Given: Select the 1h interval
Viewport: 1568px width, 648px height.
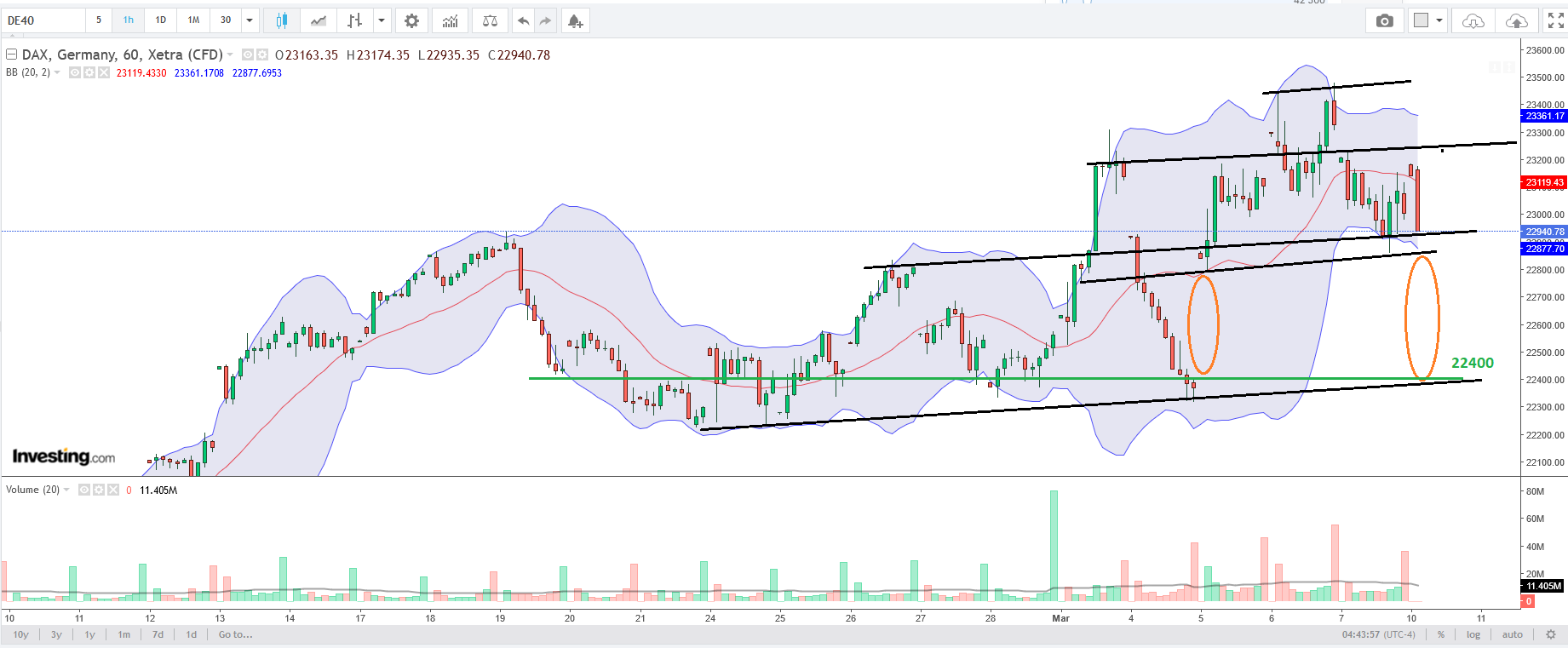Looking at the screenshot, I should 129,20.
